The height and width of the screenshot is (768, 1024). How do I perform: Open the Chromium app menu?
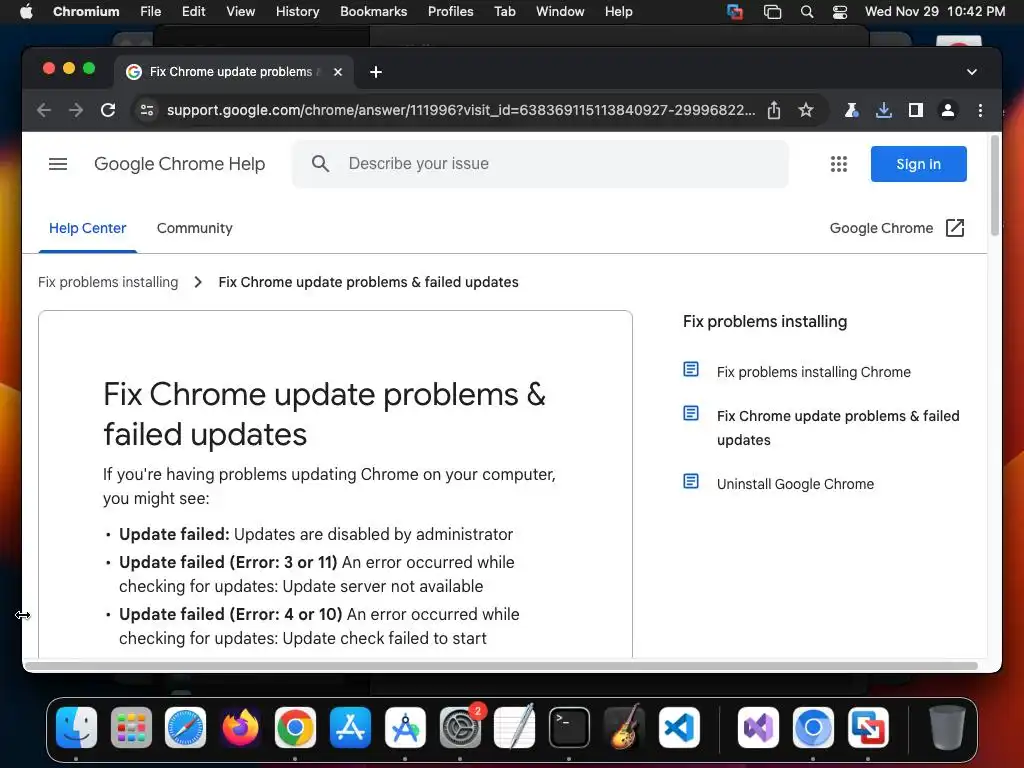pyautogui.click(x=86, y=12)
